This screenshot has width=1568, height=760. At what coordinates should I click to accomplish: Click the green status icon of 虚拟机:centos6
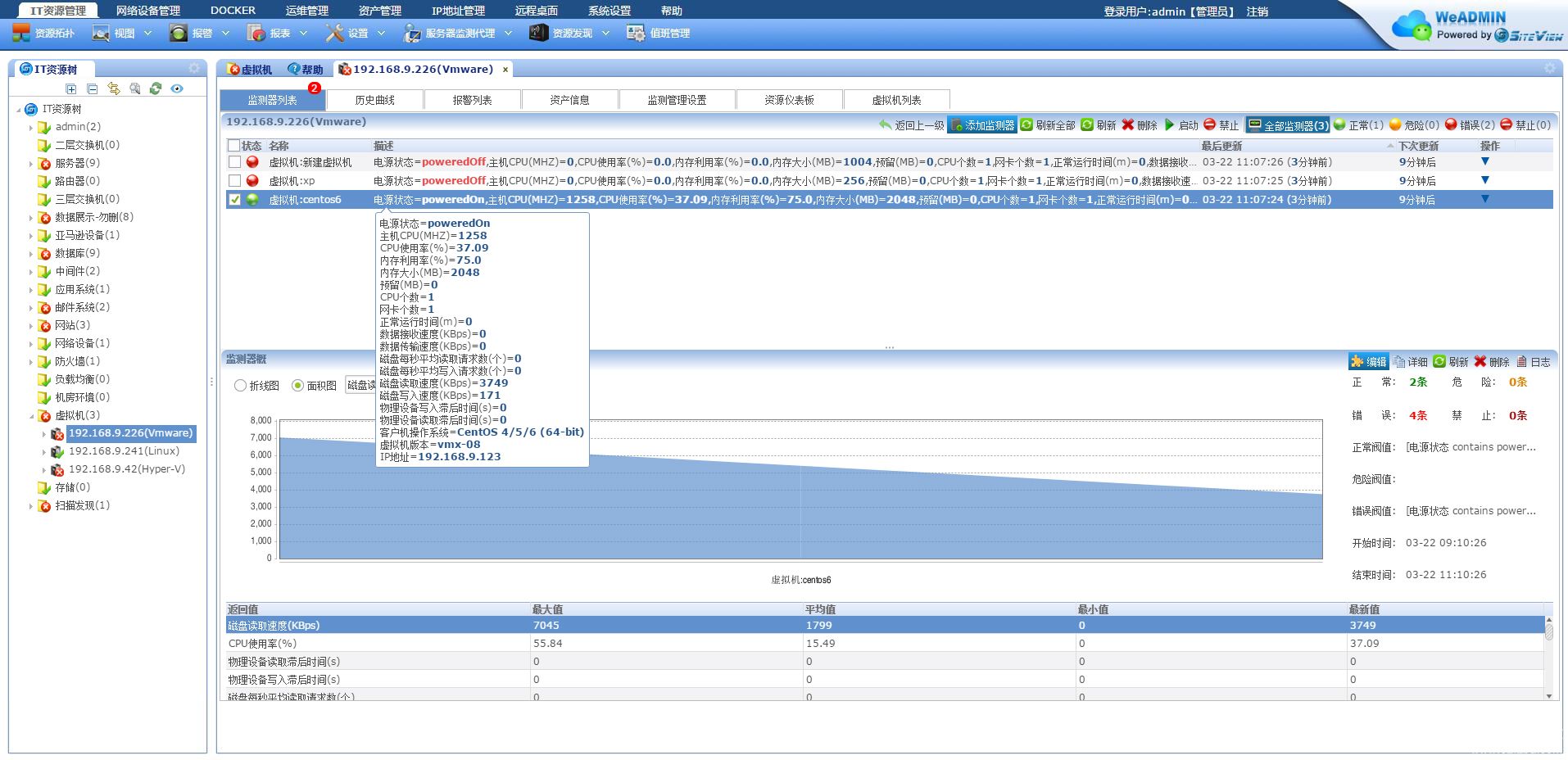click(252, 199)
